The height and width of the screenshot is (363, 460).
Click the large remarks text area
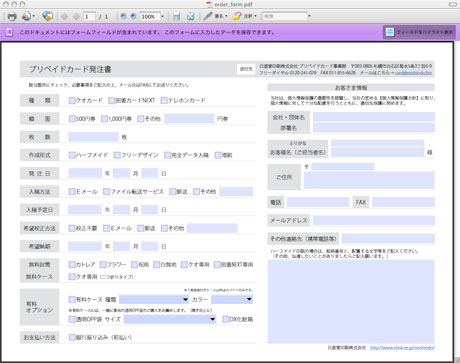tap(351, 301)
